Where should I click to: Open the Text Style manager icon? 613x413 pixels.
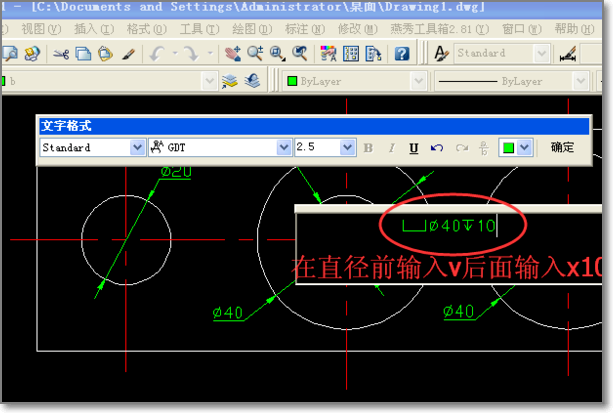click(441, 54)
